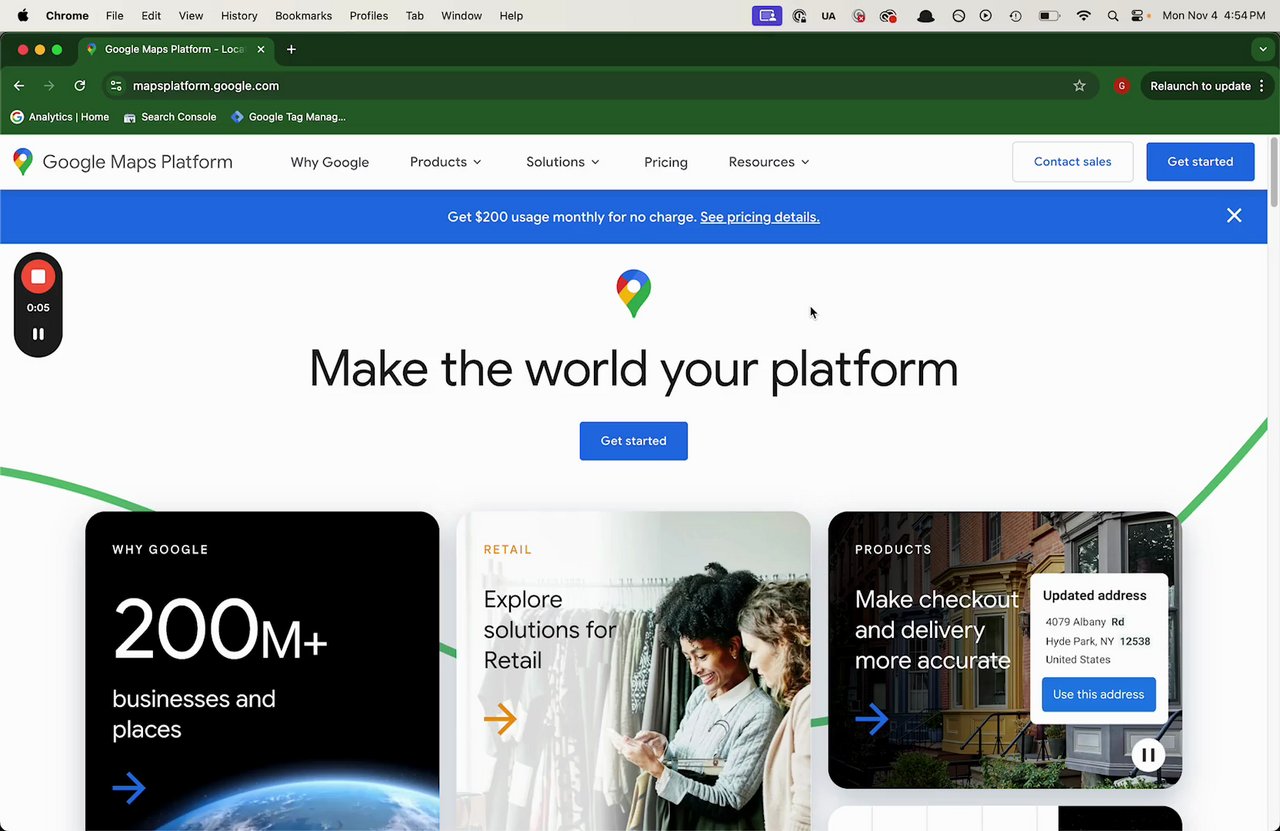Click the Time Machine clock icon
The height and width of the screenshot is (831, 1280).
tap(1015, 16)
